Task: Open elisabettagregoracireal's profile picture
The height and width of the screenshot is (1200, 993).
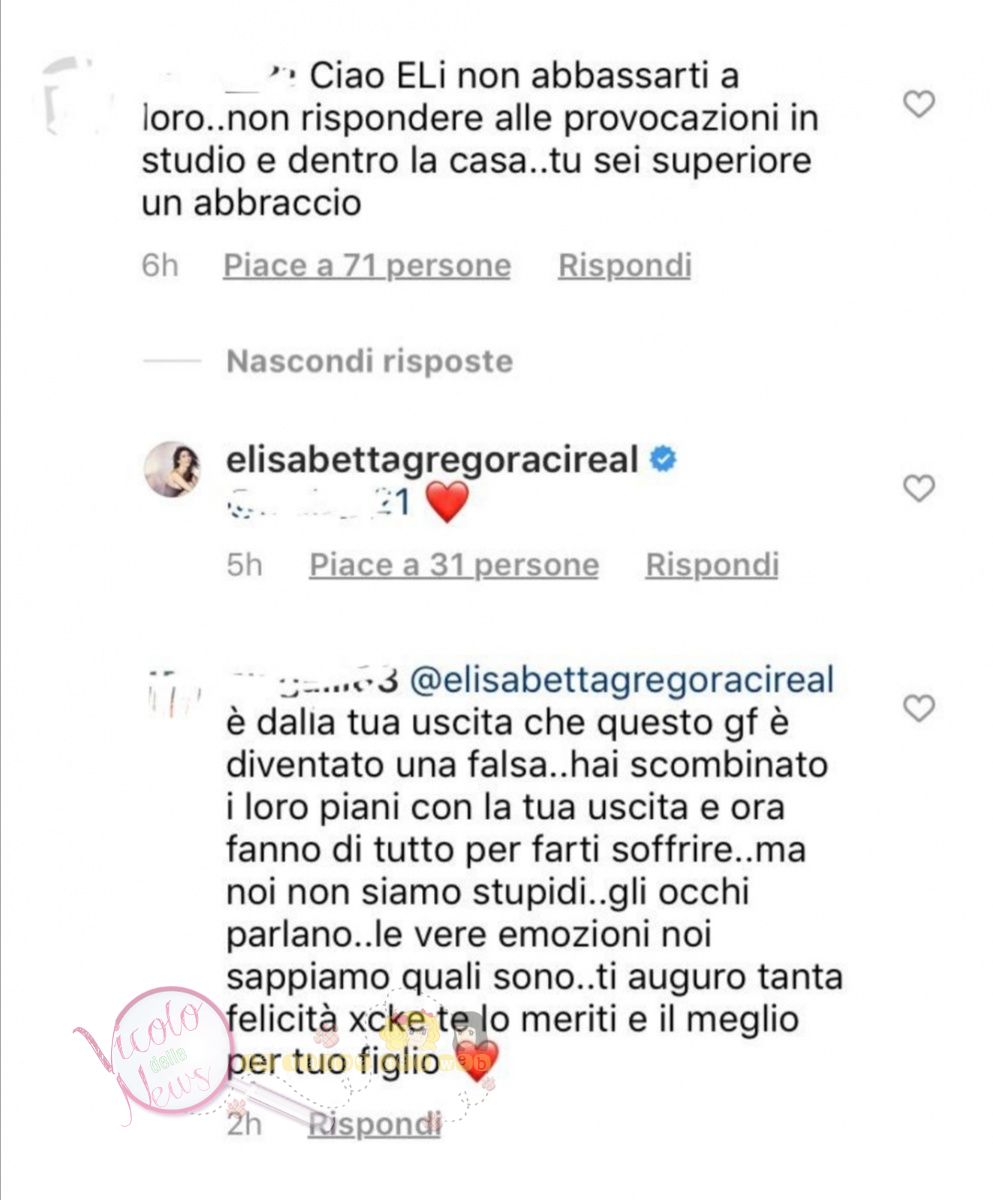Action: click(172, 468)
